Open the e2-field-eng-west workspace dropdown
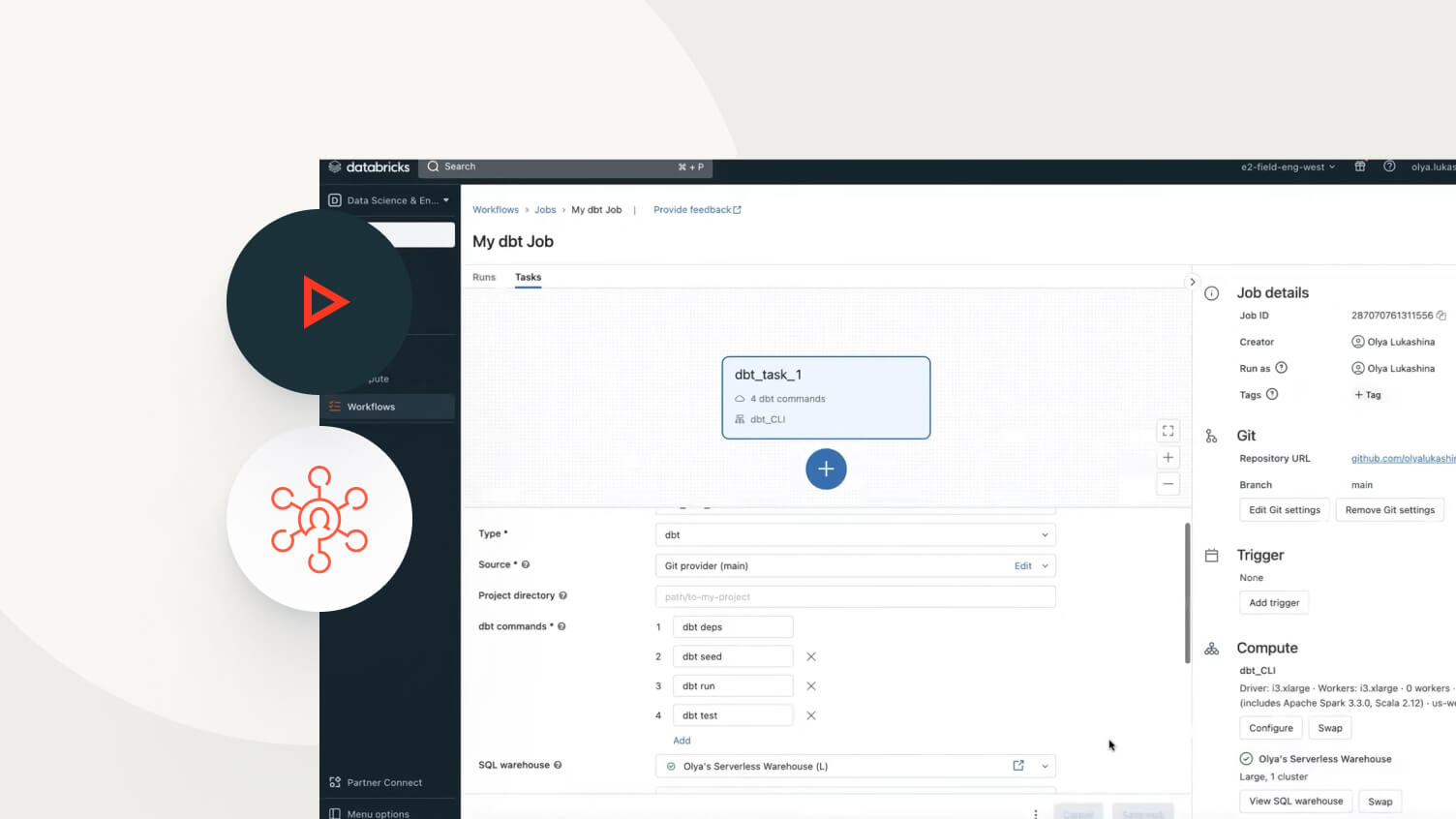Screen dimensions: 1456x819 (x=1288, y=167)
